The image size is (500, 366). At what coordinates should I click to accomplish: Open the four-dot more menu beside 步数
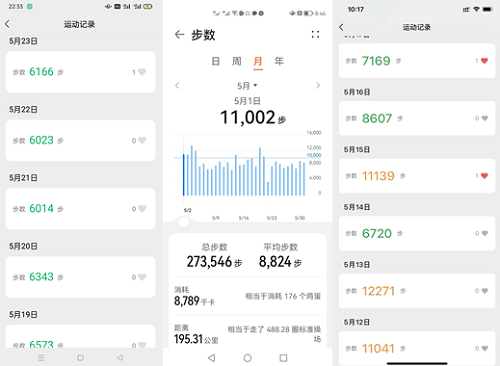click(x=315, y=34)
